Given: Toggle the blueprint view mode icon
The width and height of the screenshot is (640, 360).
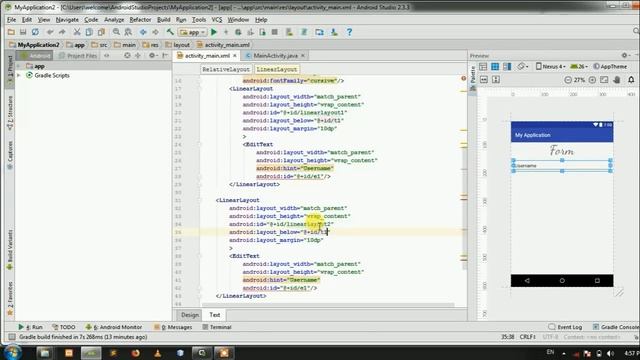Looking at the screenshot, I should pyautogui.click(x=495, y=67).
